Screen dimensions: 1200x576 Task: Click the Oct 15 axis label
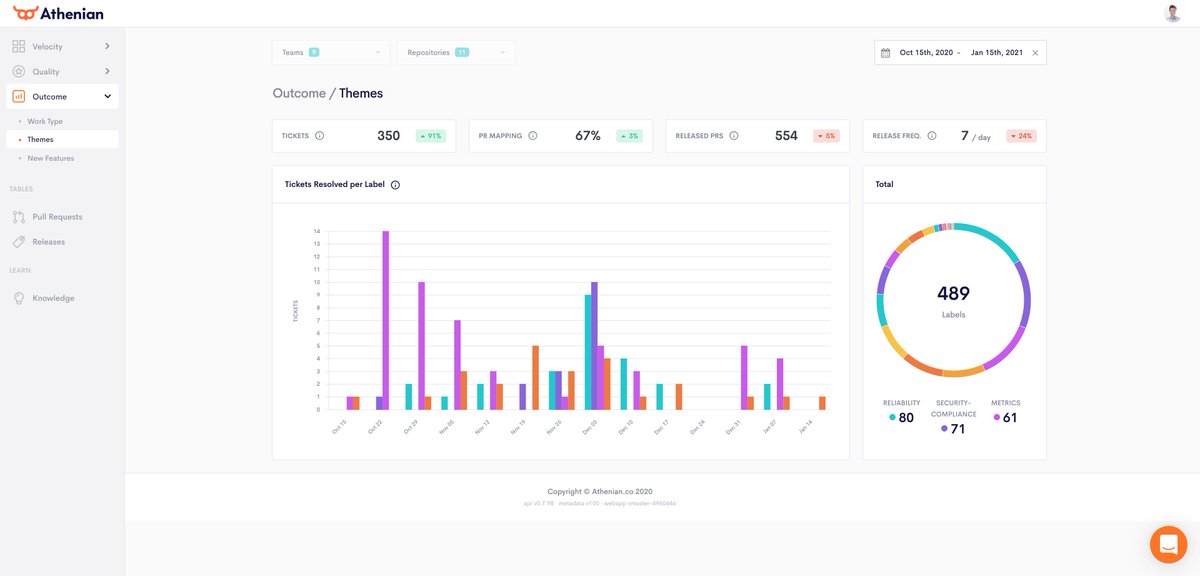click(x=339, y=426)
